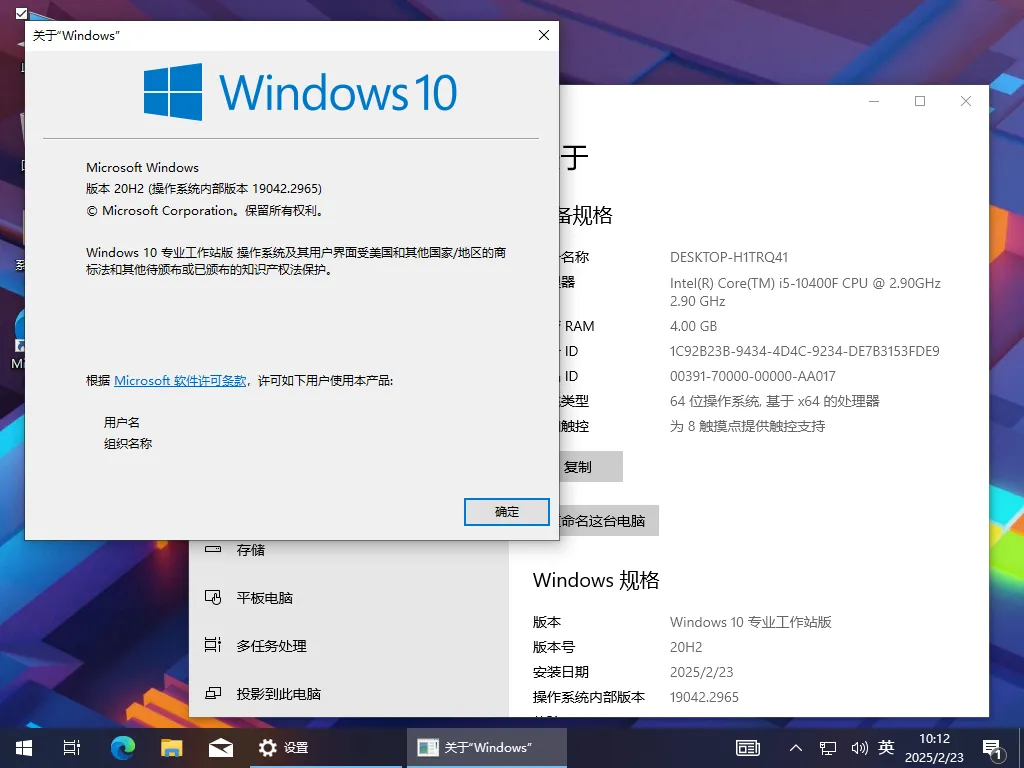Expand hidden system tray icons

(x=797, y=747)
